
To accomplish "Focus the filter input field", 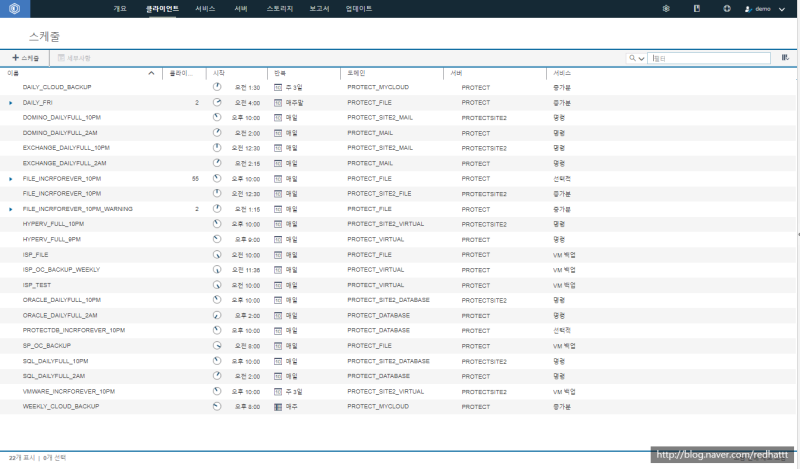I will [x=709, y=58].
